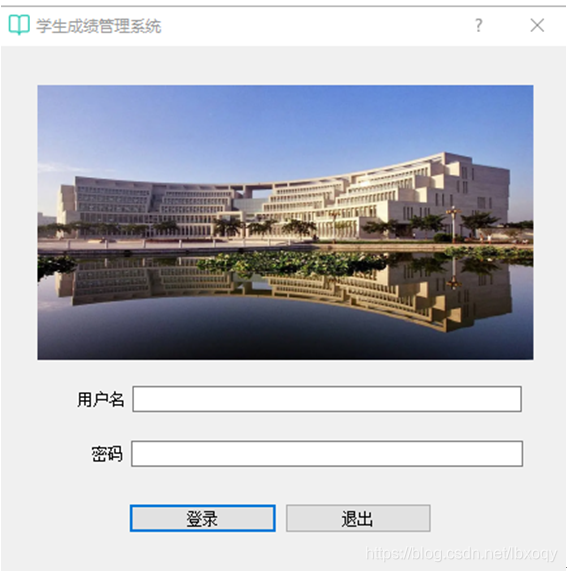This screenshot has height=572, width=567.
Task: Click the 用户名 label text
Action: pos(100,399)
